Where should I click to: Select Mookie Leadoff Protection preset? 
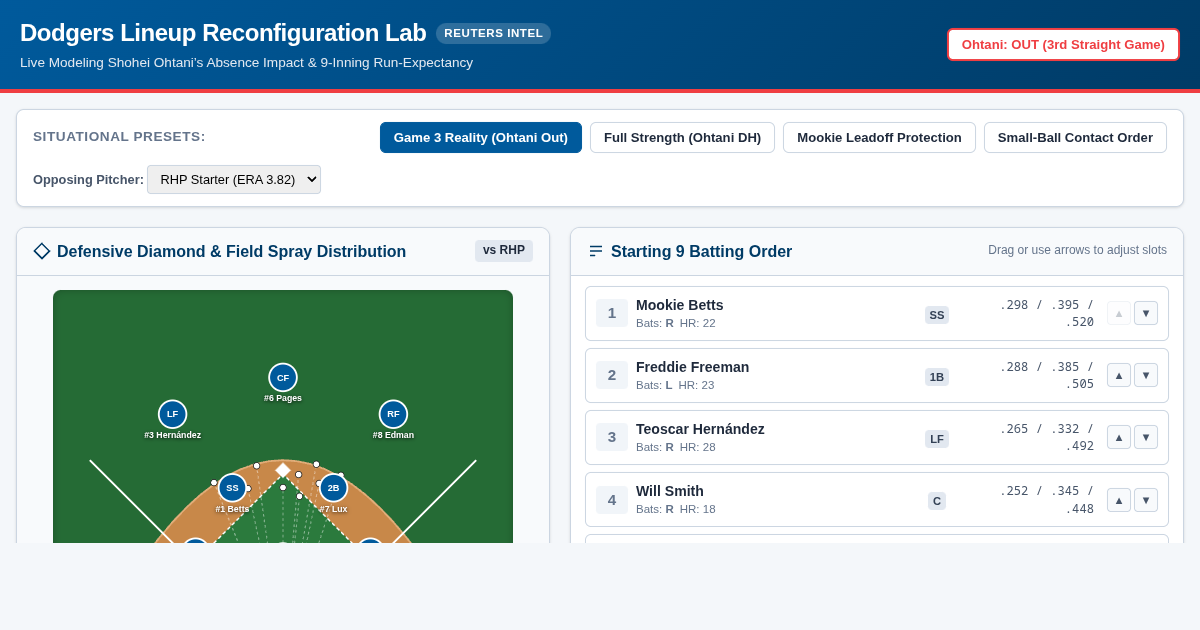(x=879, y=138)
